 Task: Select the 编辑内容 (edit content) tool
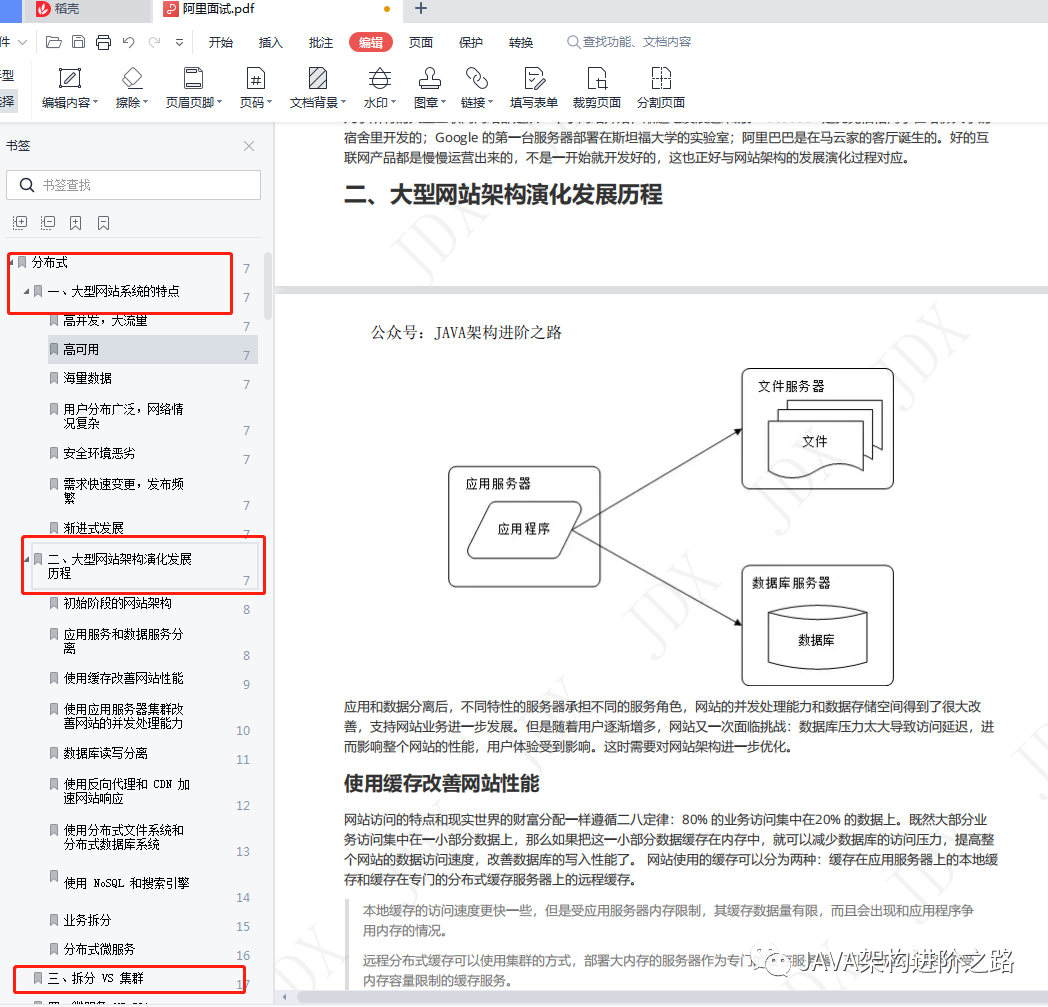[68, 87]
